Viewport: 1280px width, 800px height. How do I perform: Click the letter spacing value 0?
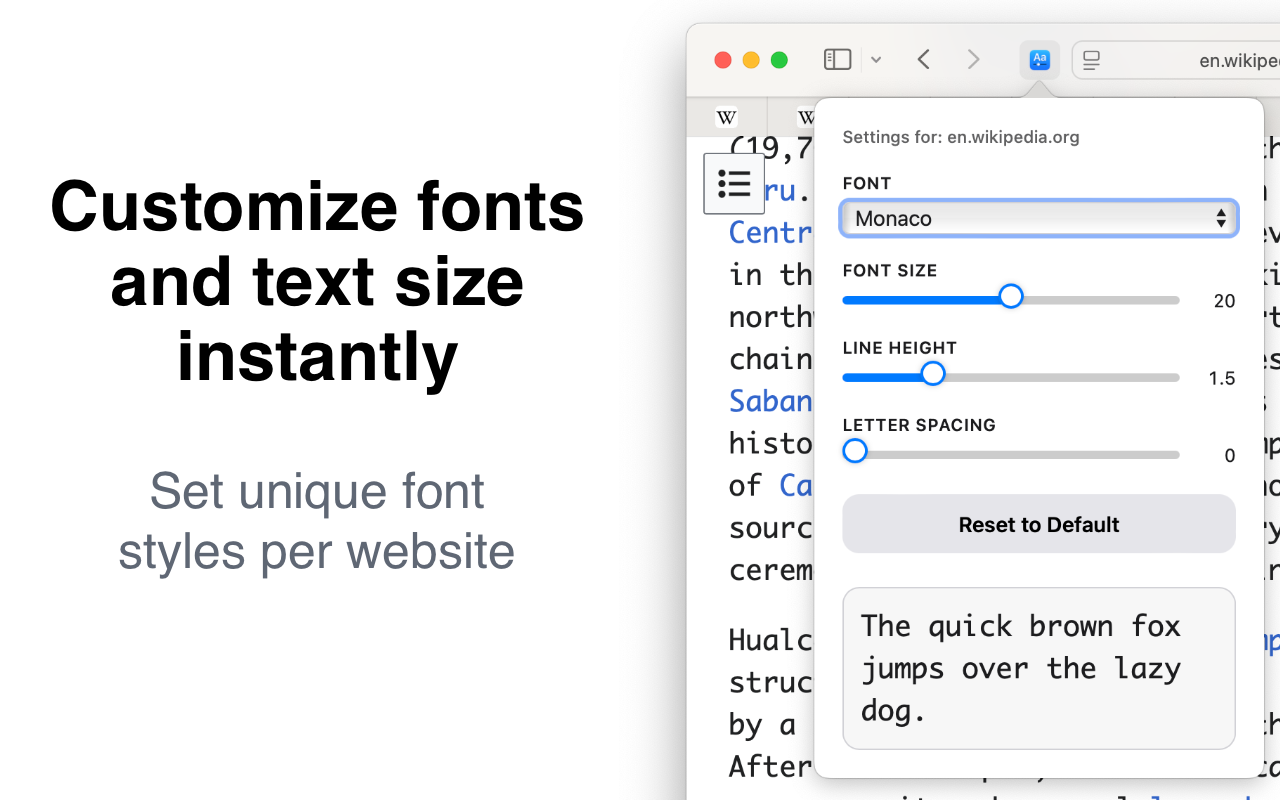[x=1230, y=455]
